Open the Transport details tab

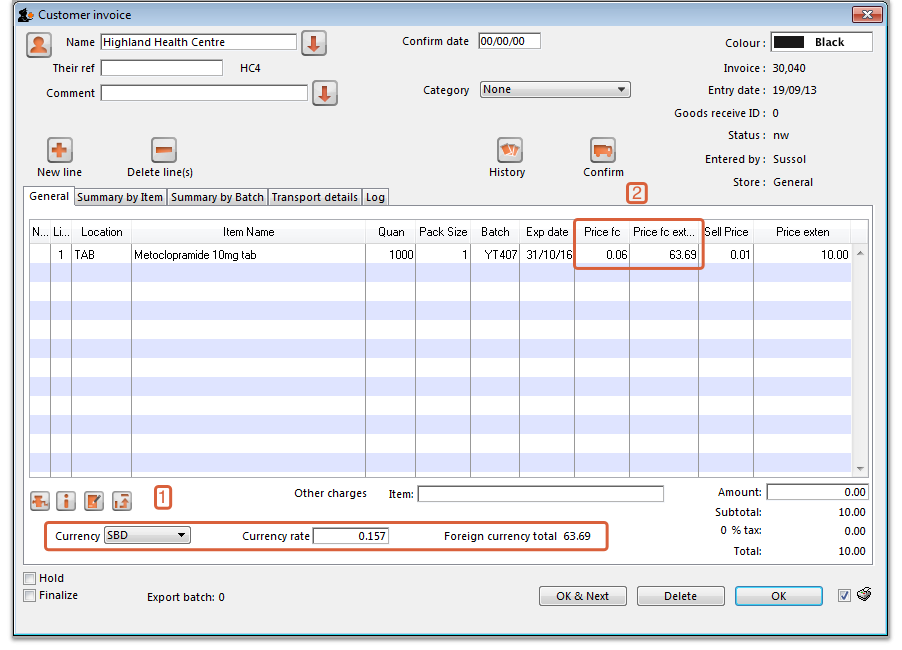pos(314,197)
